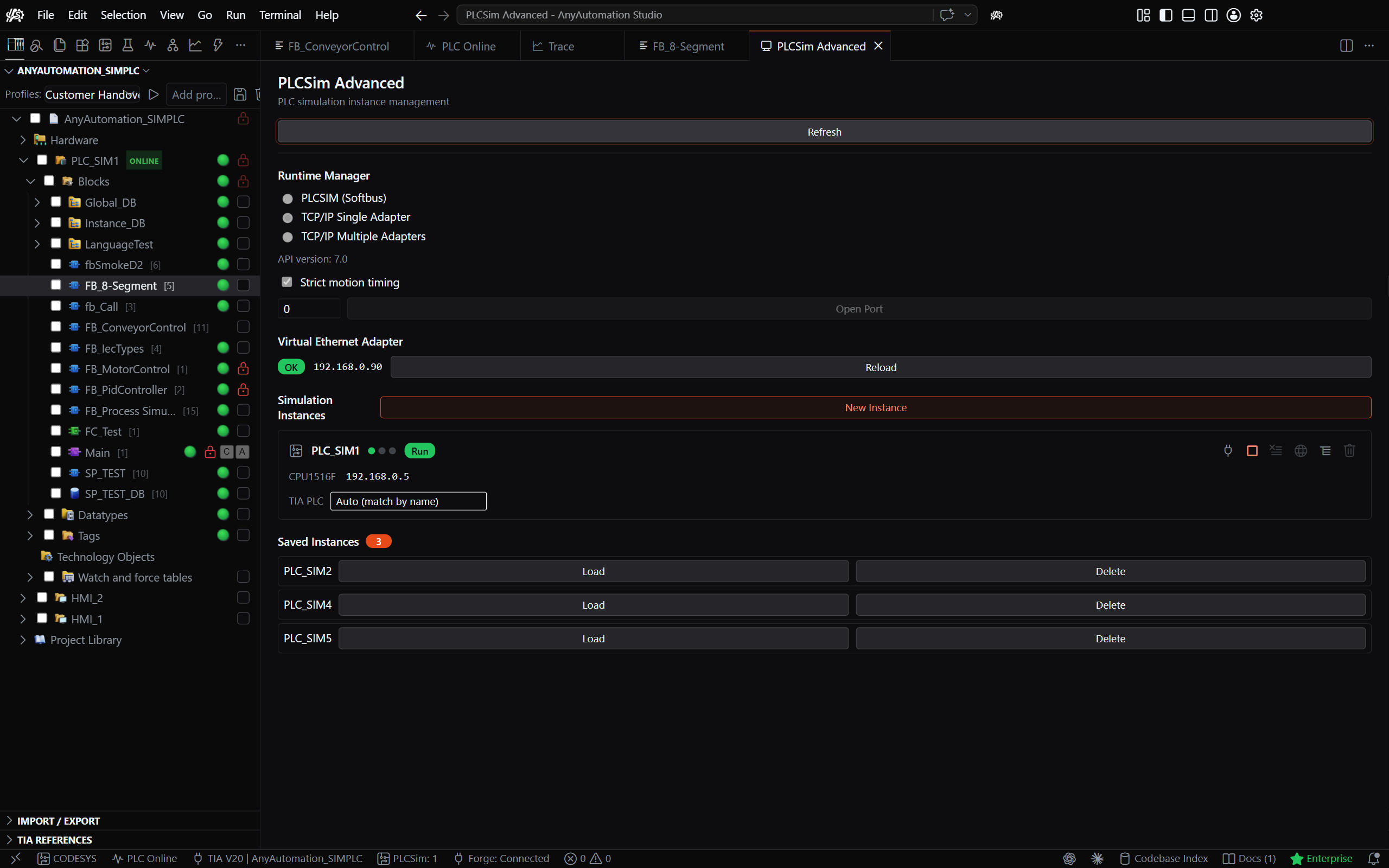Screen dimensions: 1389x868
Task: Switch to the FB_ConveyorControl tab
Action: point(337,46)
